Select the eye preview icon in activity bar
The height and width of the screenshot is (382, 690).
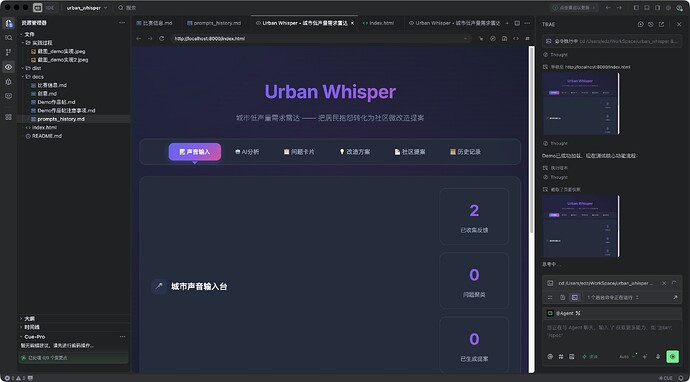point(8,67)
